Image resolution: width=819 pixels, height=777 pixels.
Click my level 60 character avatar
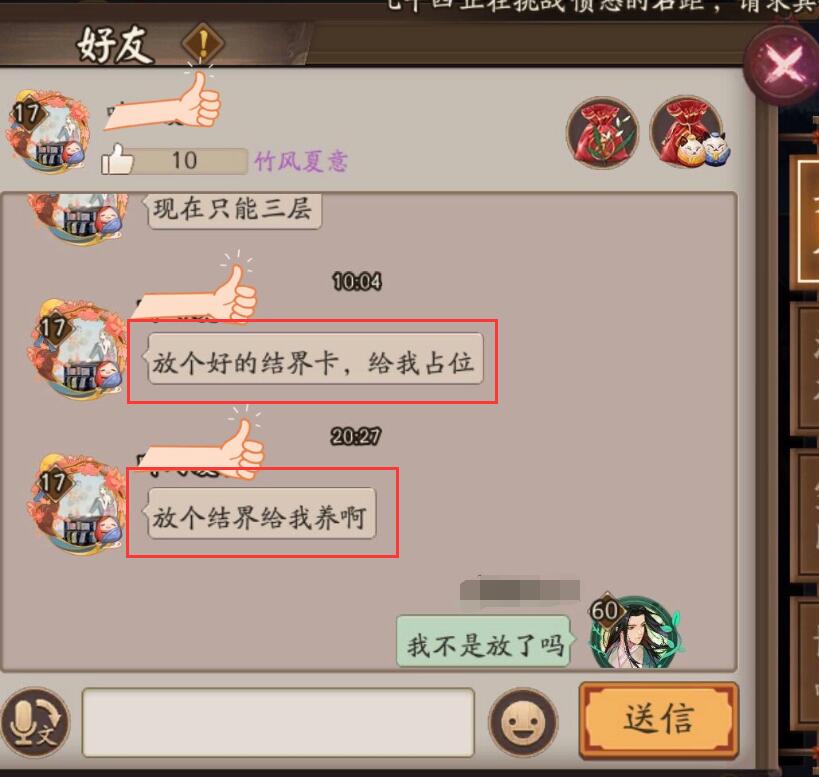pyautogui.click(x=634, y=632)
